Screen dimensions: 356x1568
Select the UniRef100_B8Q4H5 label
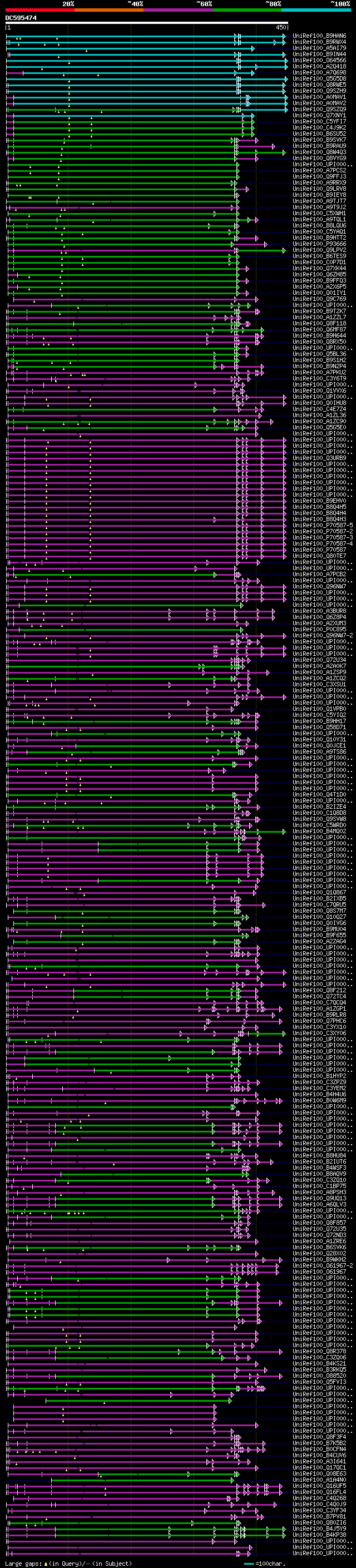[319, 507]
